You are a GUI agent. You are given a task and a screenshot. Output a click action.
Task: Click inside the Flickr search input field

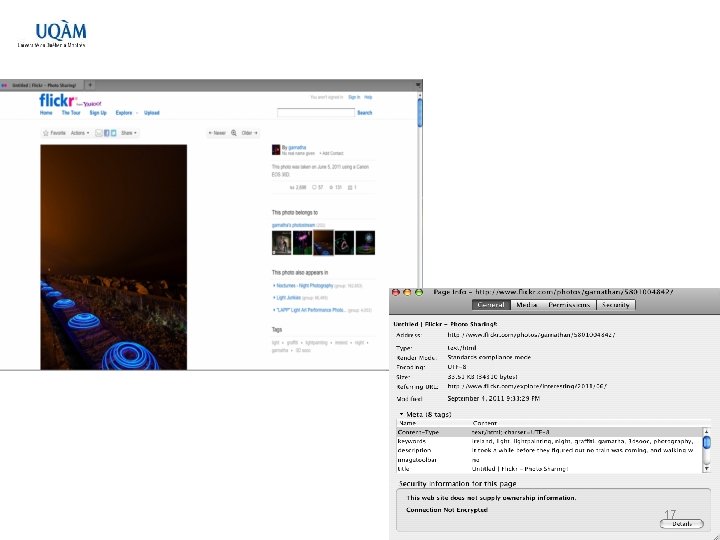(x=316, y=112)
